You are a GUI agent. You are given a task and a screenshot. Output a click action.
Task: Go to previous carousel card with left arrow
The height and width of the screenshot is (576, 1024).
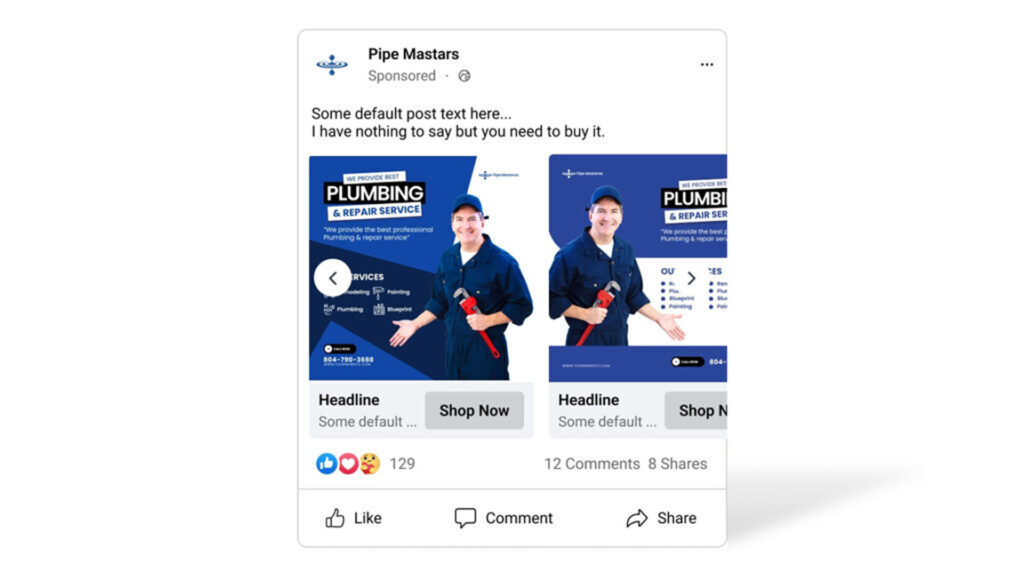332,278
